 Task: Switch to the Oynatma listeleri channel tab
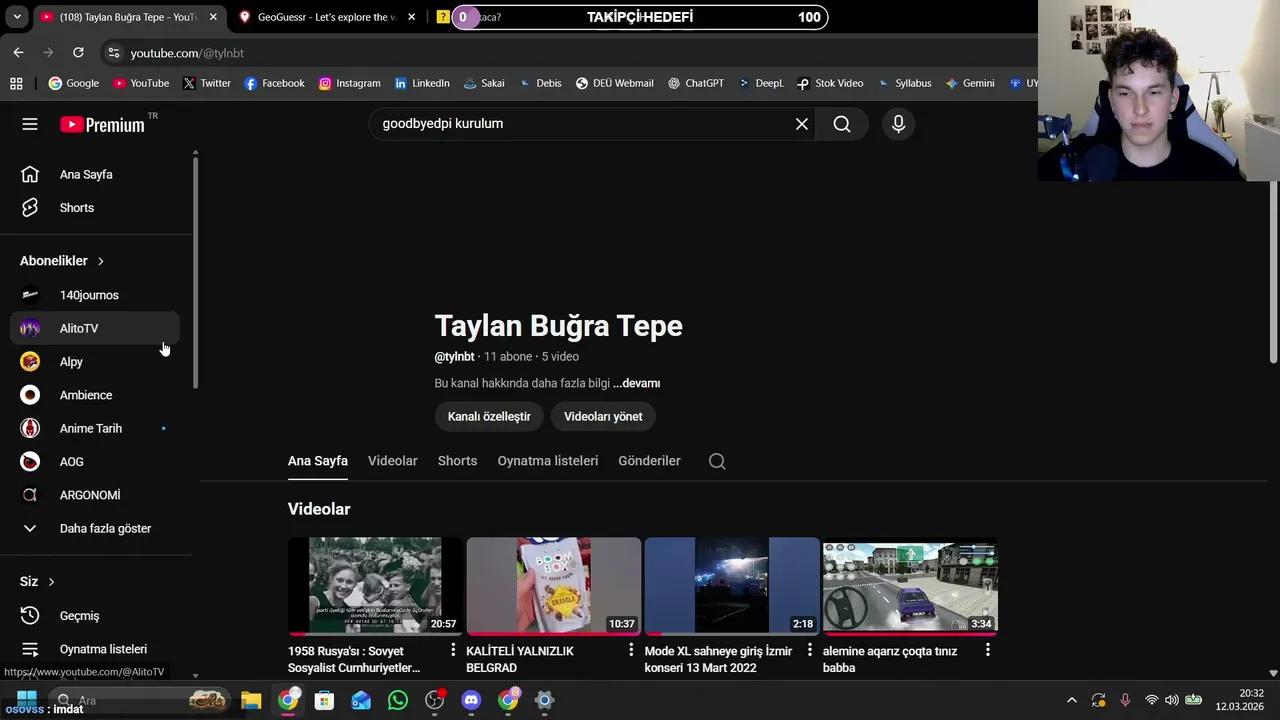[547, 461]
